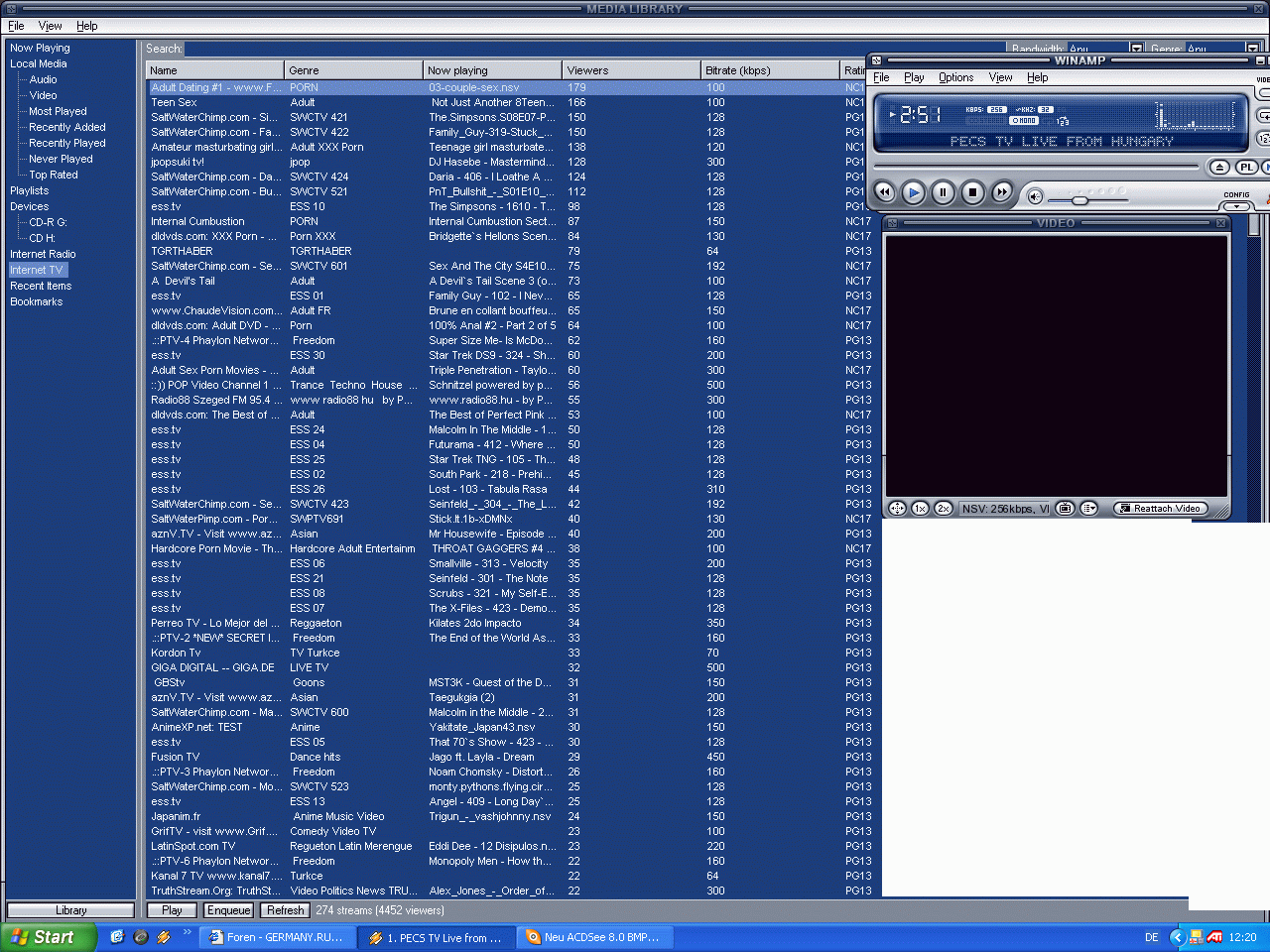This screenshot has height=952, width=1270.
Task: Click the TV mode icon in video window
Action: click(x=1065, y=509)
